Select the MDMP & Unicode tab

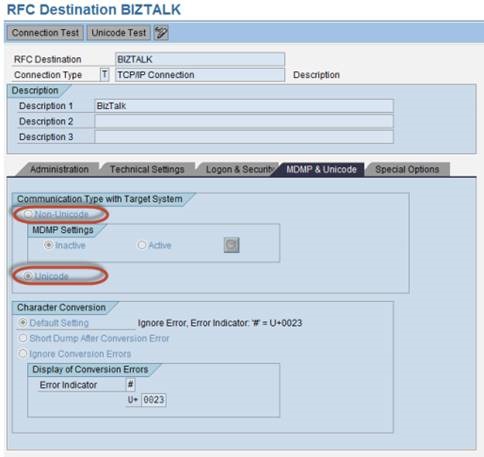[x=321, y=169]
